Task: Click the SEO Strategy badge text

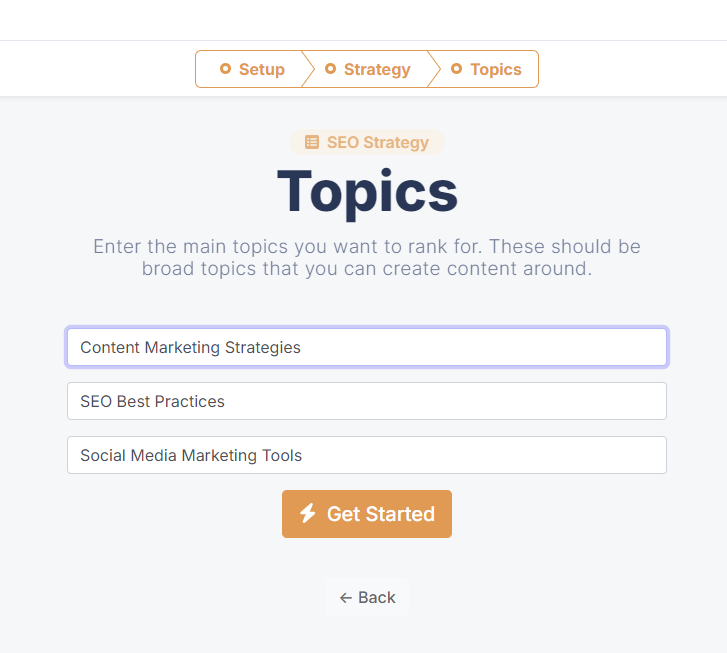Action: tap(378, 142)
